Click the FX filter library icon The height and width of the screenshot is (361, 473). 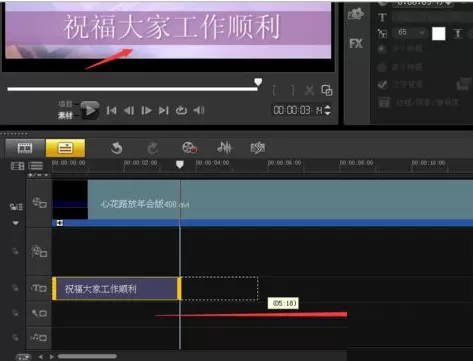pyautogui.click(x=356, y=43)
